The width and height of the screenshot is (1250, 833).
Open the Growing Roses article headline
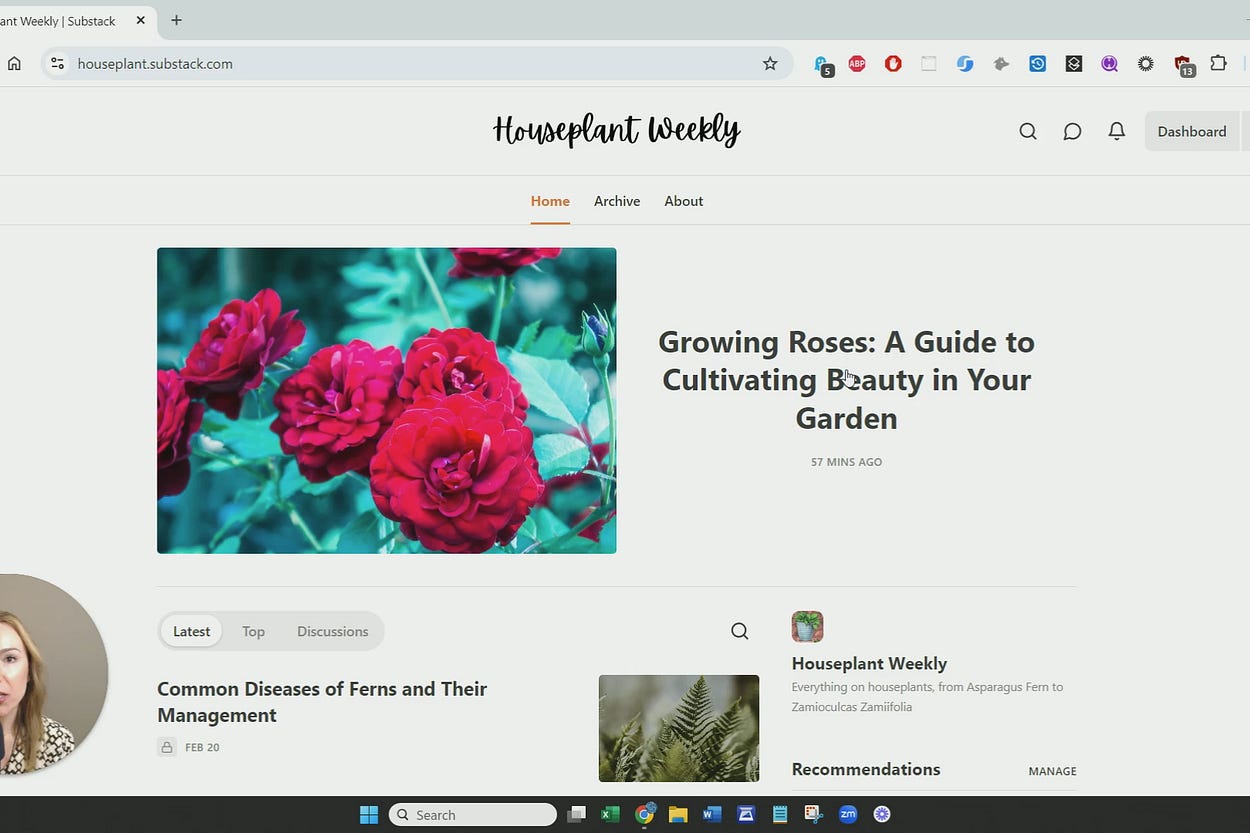pos(846,379)
